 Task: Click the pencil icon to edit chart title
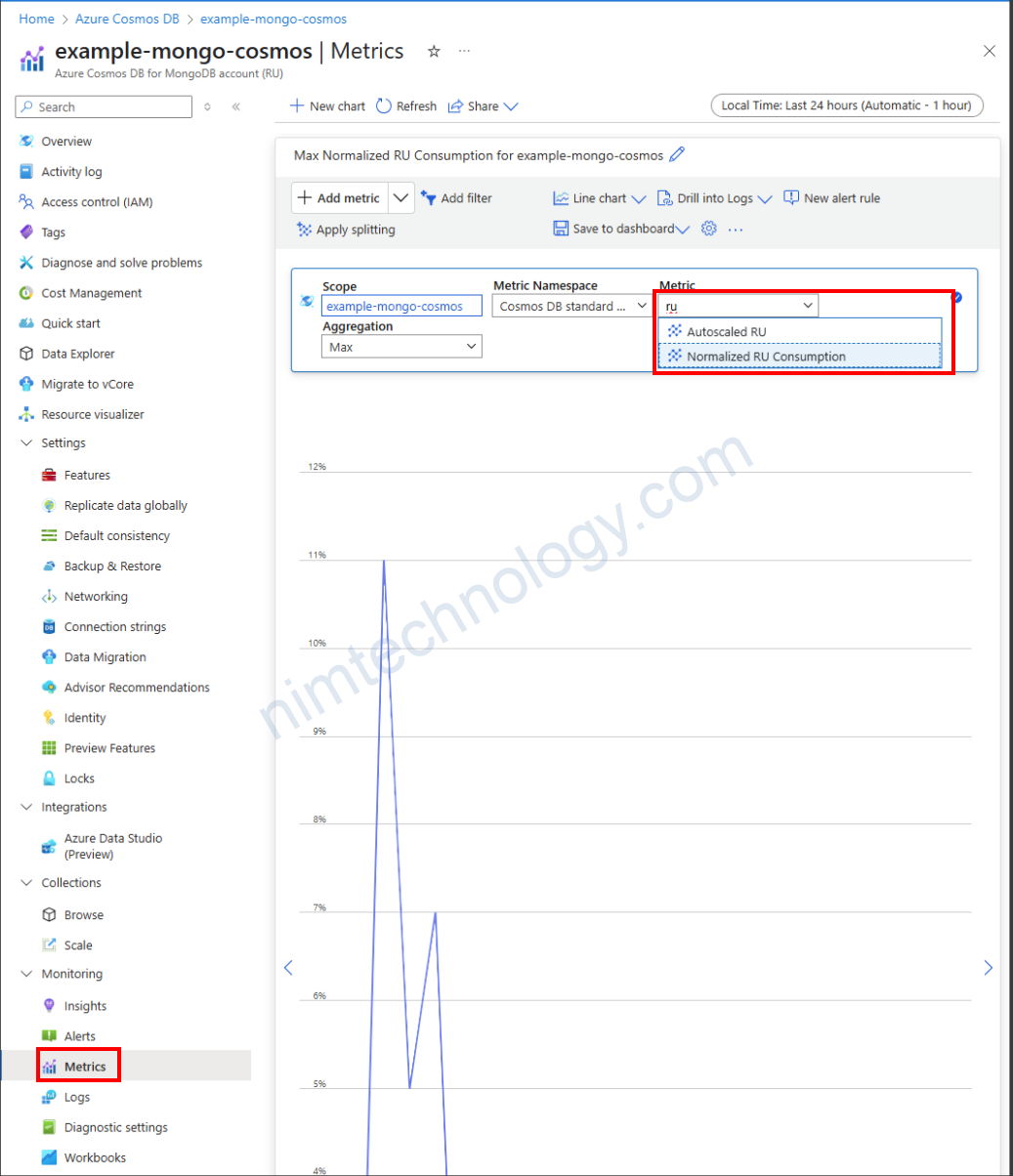[x=677, y=154]
